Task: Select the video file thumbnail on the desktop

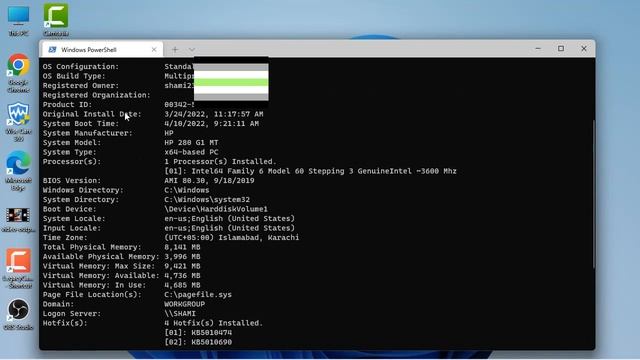Action: click(x=18, y=220)
